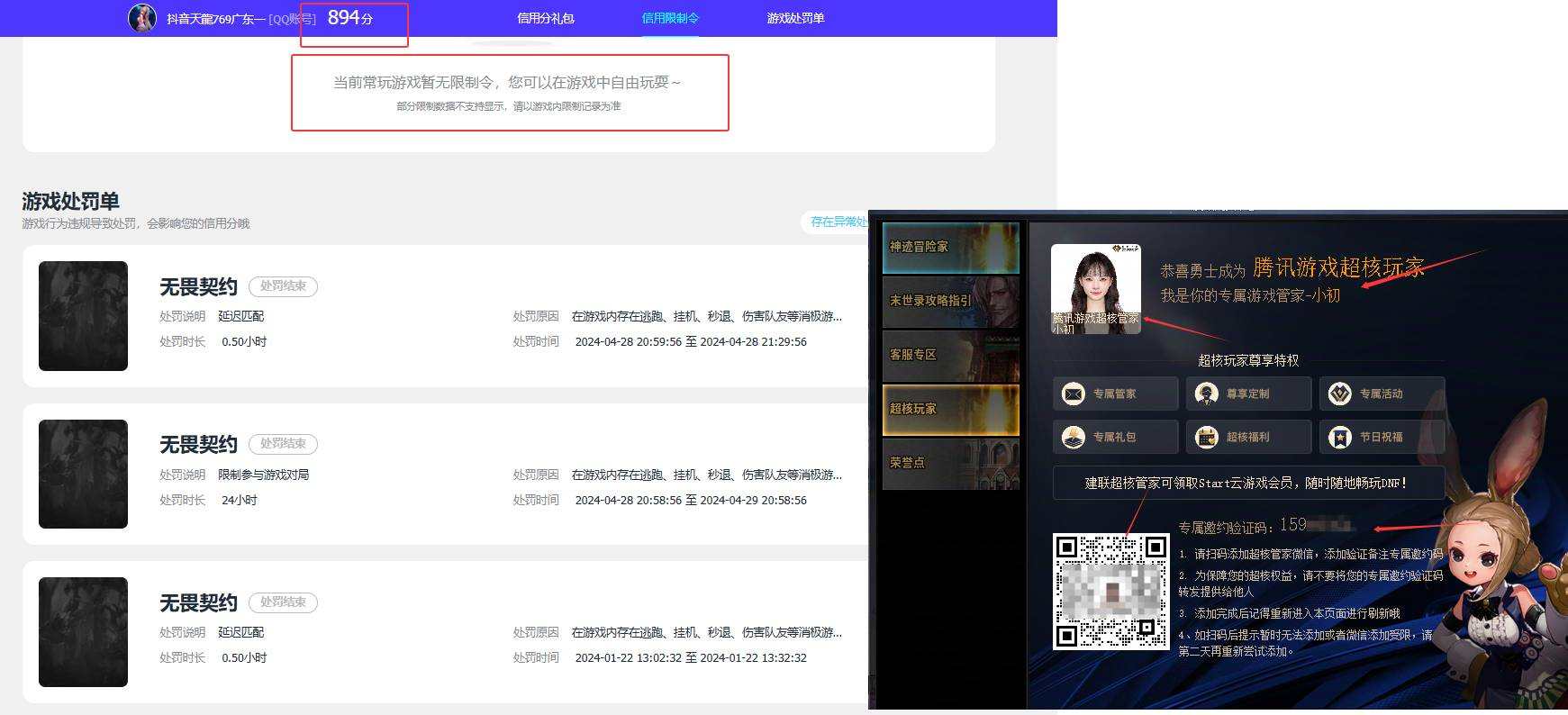
Task: Select the 超核玩家 sidebar tab
Action: click(951, 409)
